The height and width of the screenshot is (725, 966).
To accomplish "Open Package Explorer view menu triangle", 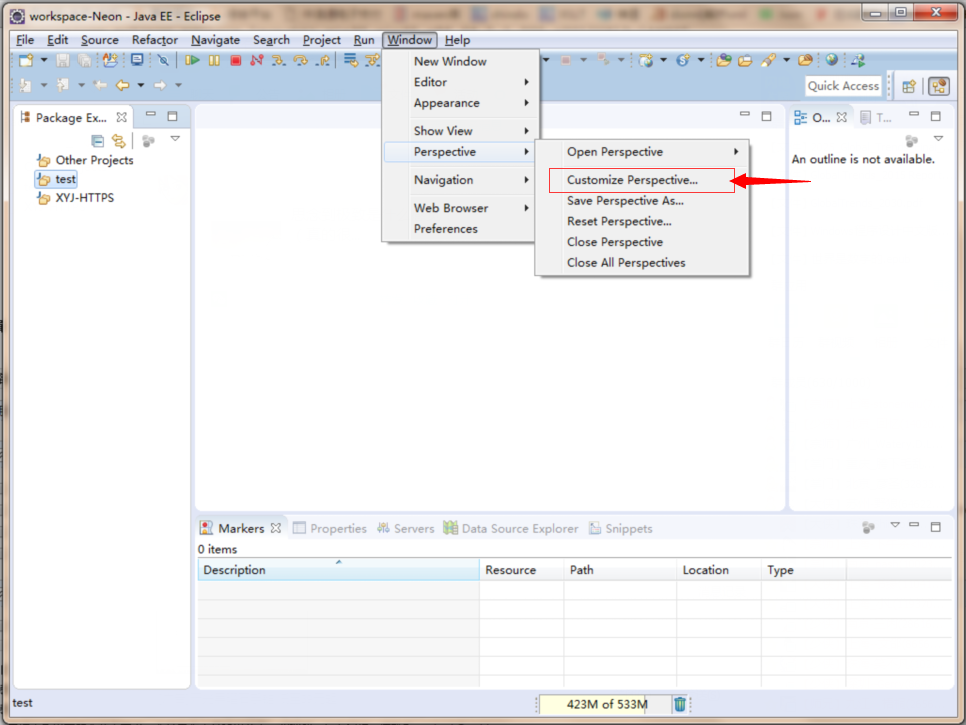I will 175,139.
